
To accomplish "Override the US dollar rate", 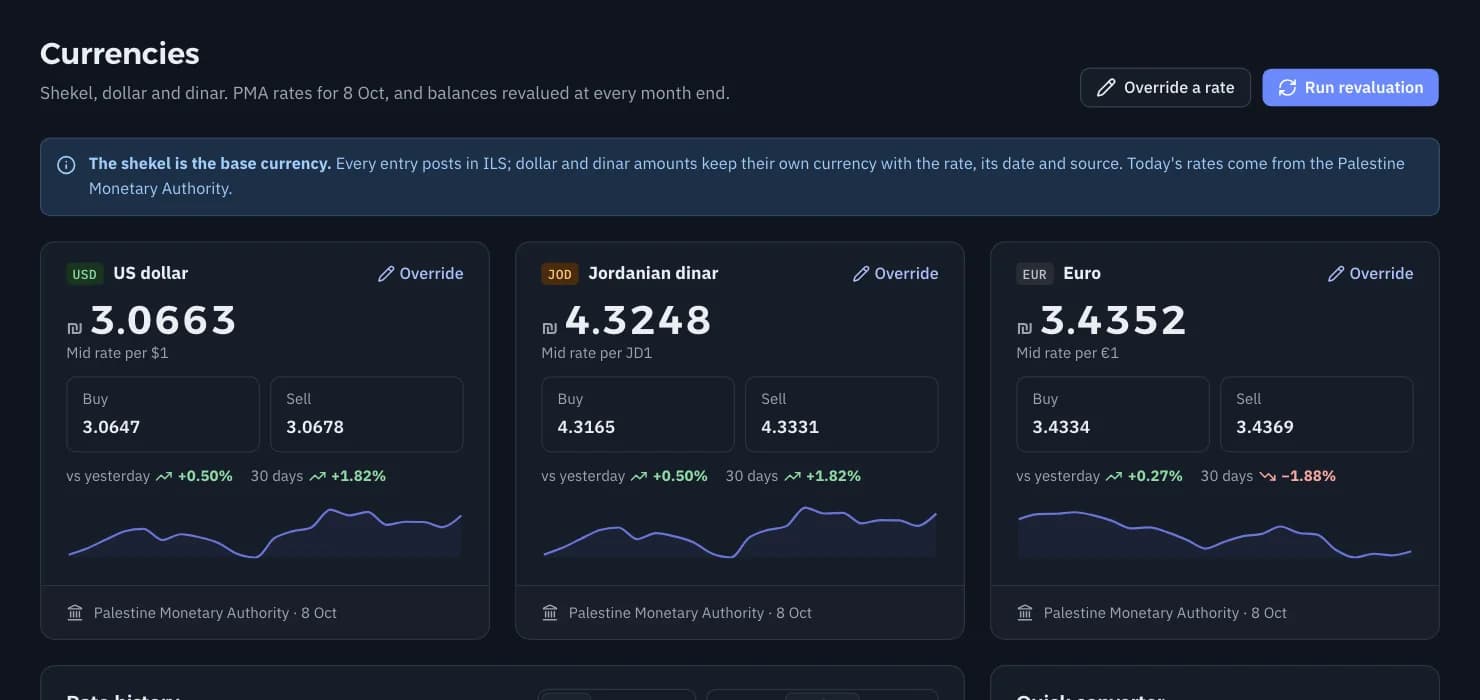I will coord(421,274).
